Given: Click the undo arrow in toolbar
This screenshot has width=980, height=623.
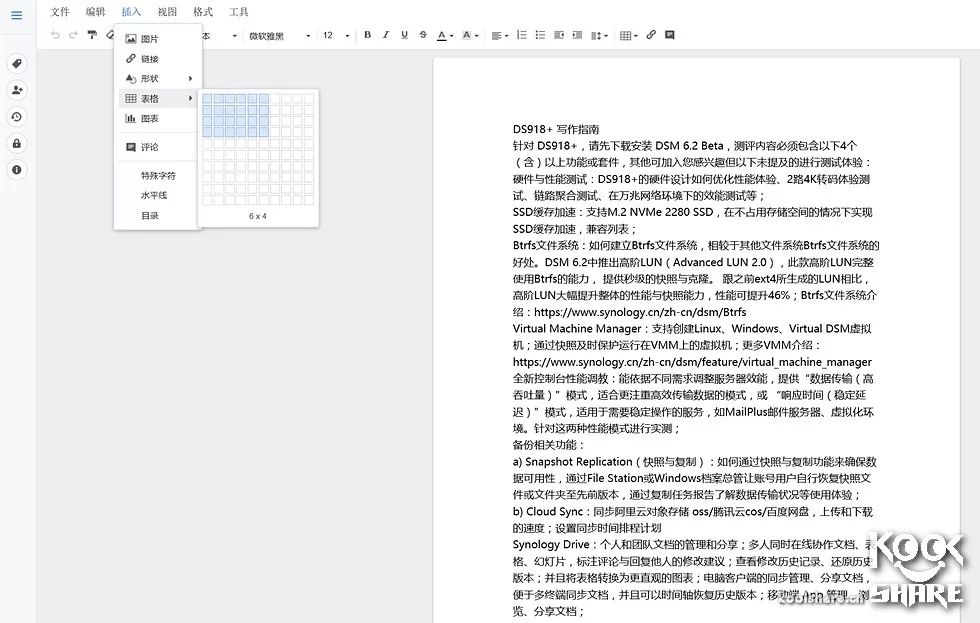Looking at the screenshot, I should pos(56,35).
